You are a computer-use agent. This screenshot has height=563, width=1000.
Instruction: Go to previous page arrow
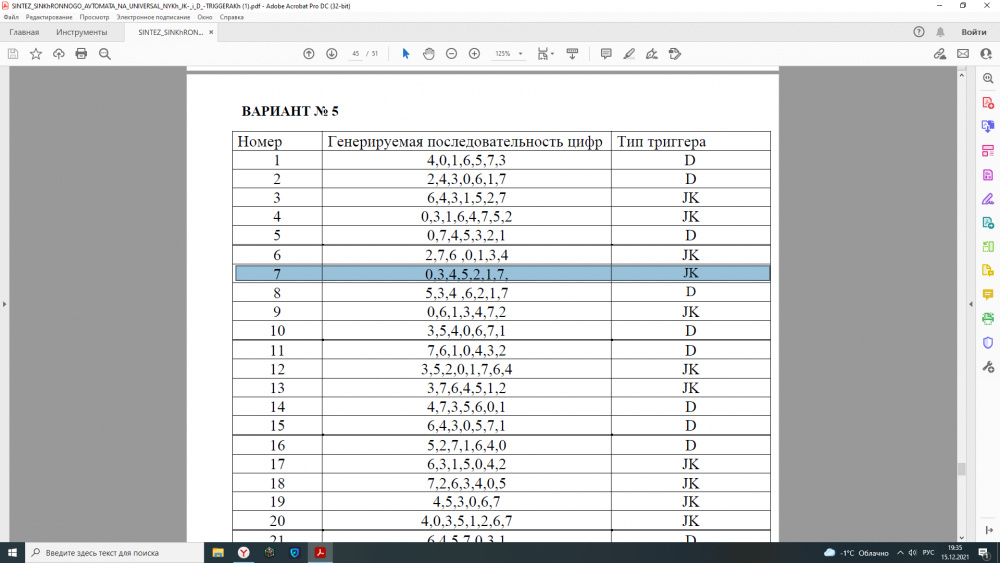pos(309,54)
